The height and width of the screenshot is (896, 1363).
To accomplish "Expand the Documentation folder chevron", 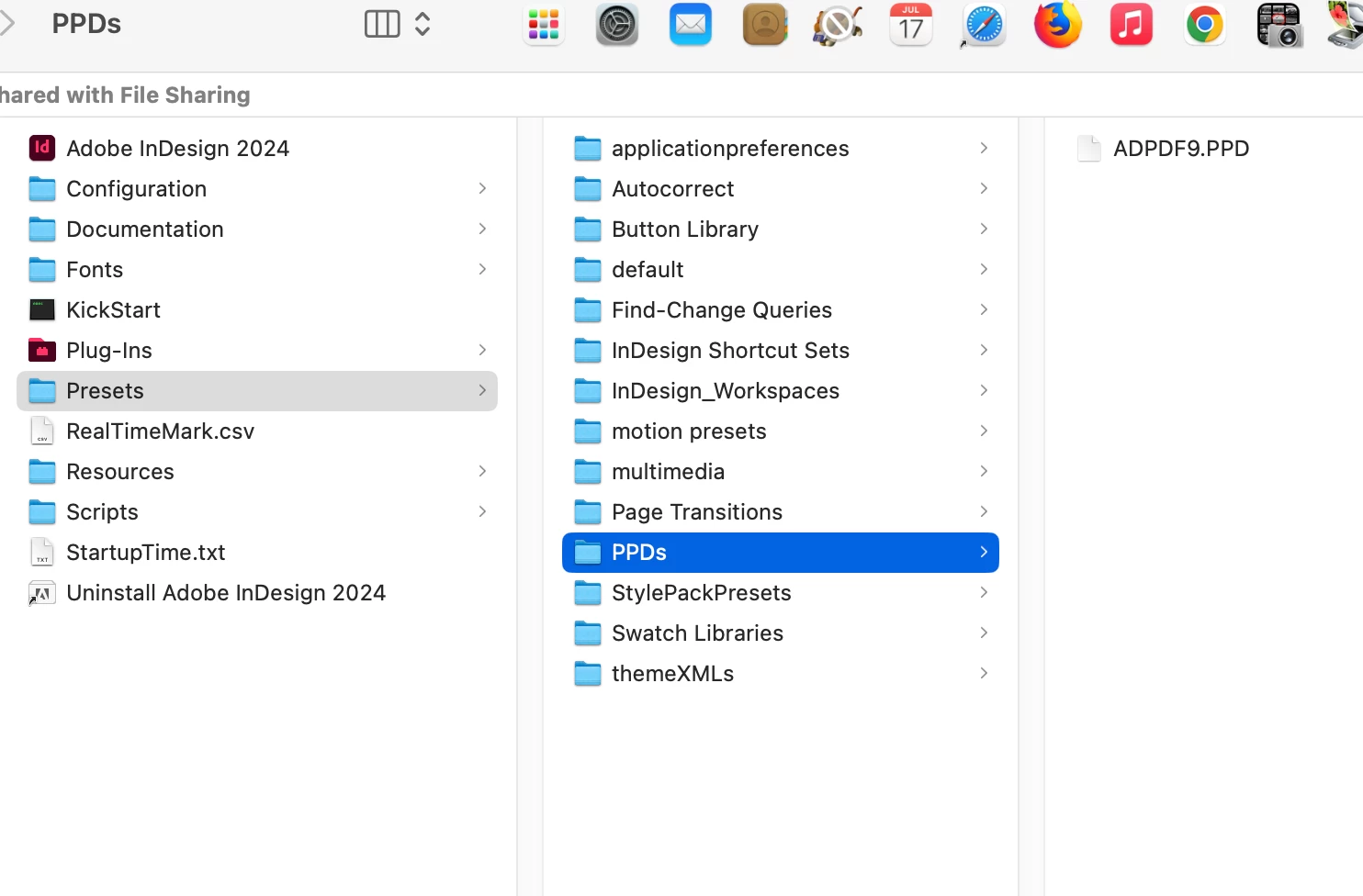I will coord(482,229).
